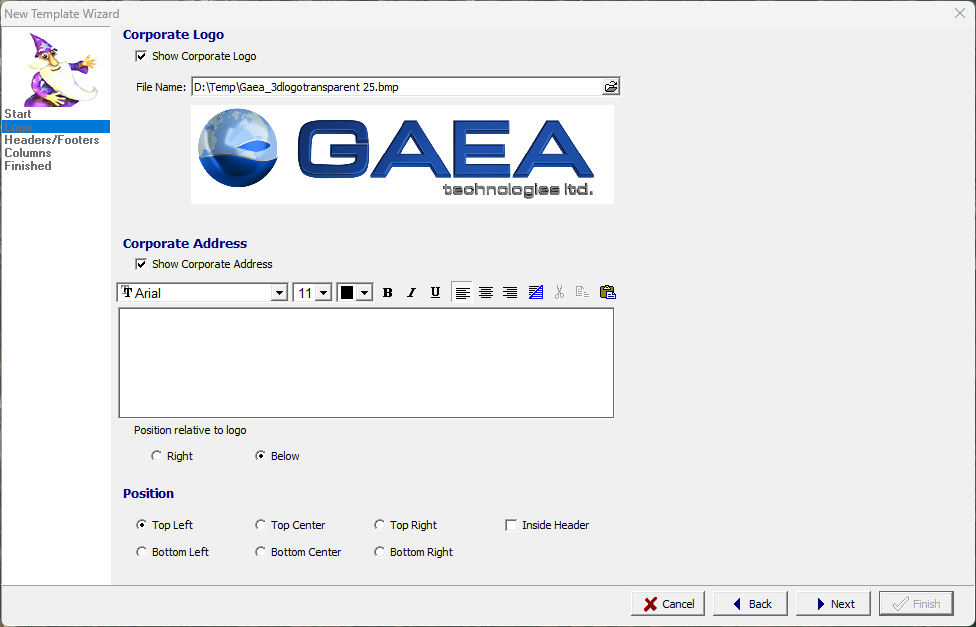Screen dimensions: 976x627
Task: Disable Show Corporate Address checkbox
Action: [141, 264]
